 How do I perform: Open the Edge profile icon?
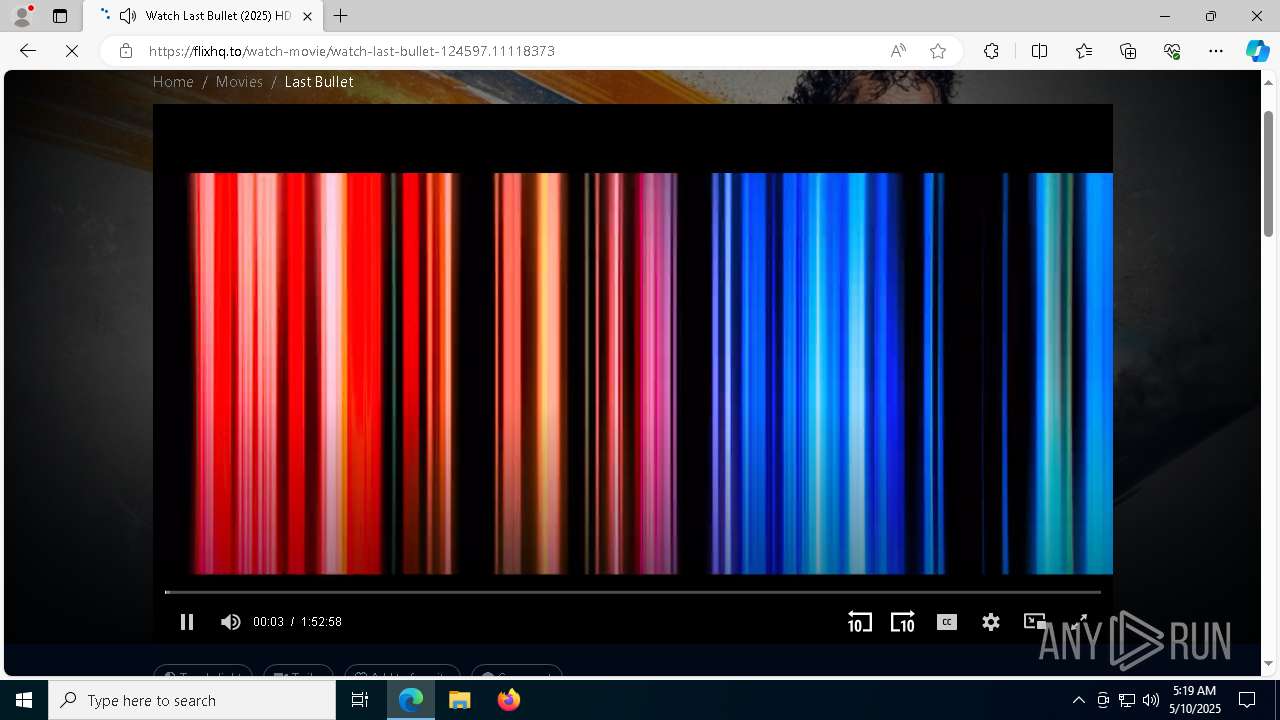tap(21, 16)
